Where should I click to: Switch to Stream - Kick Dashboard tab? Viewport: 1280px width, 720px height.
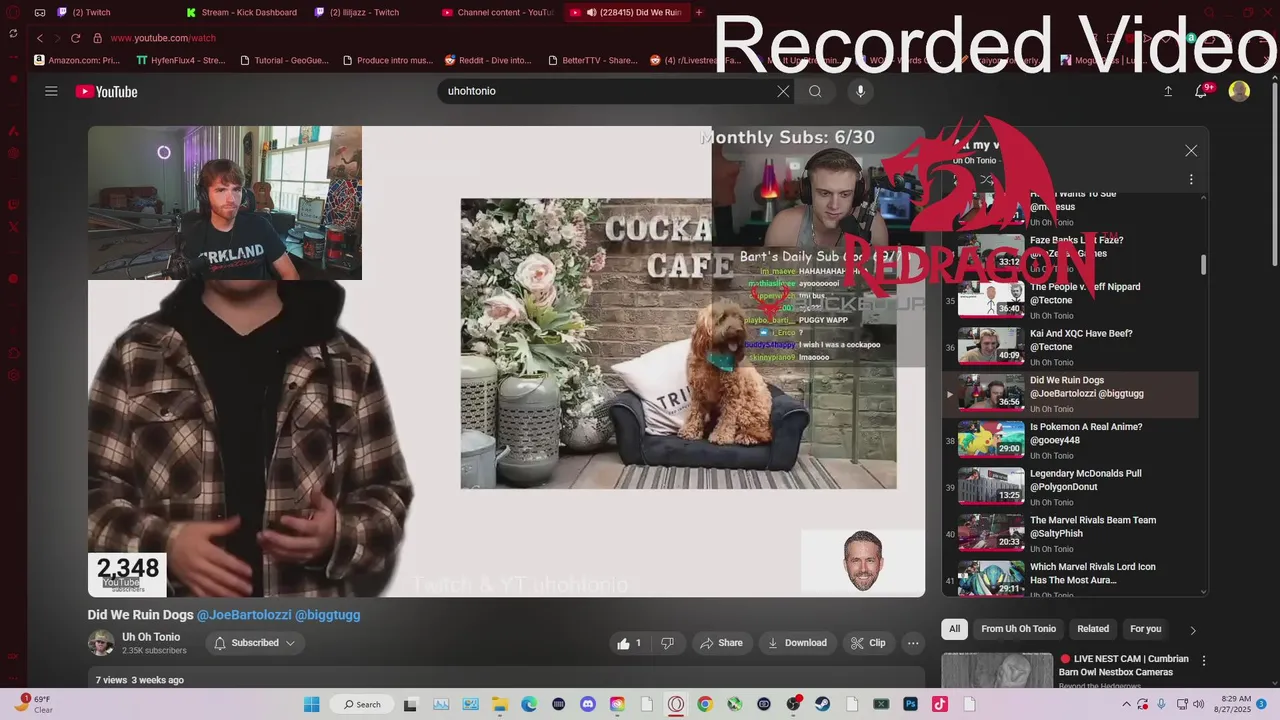(242, 12)
